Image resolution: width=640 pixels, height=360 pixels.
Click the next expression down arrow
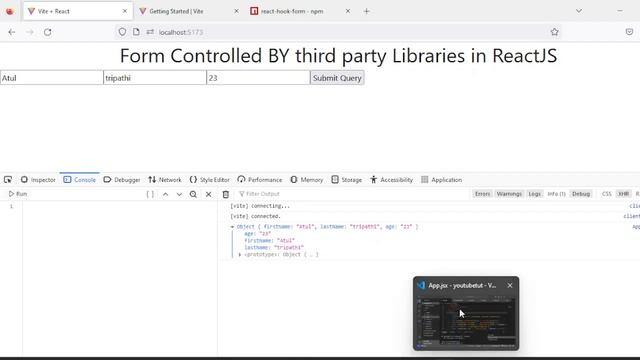179,194
